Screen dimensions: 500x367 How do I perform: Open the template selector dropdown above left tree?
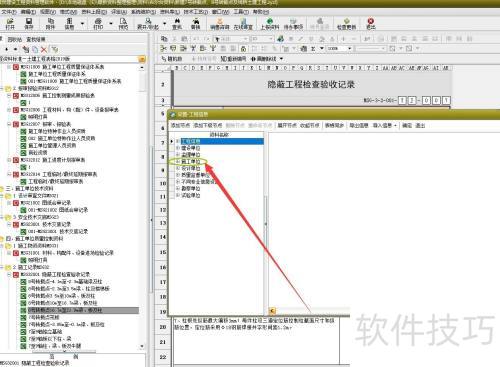coord(142,59)
